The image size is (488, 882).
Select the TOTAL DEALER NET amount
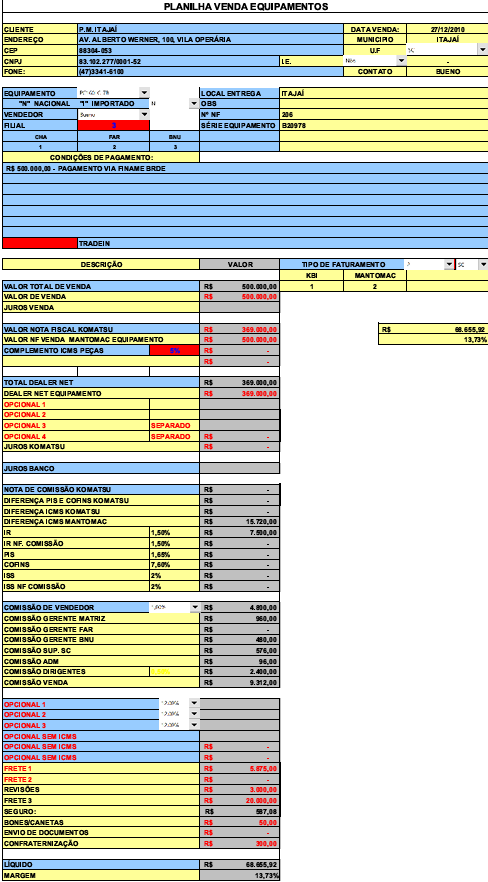240,382
